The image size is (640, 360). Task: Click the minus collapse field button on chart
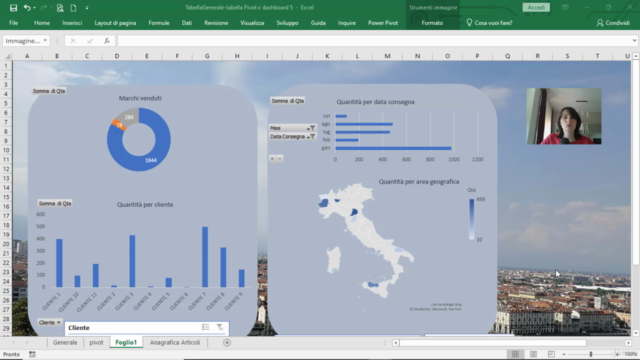280,158
